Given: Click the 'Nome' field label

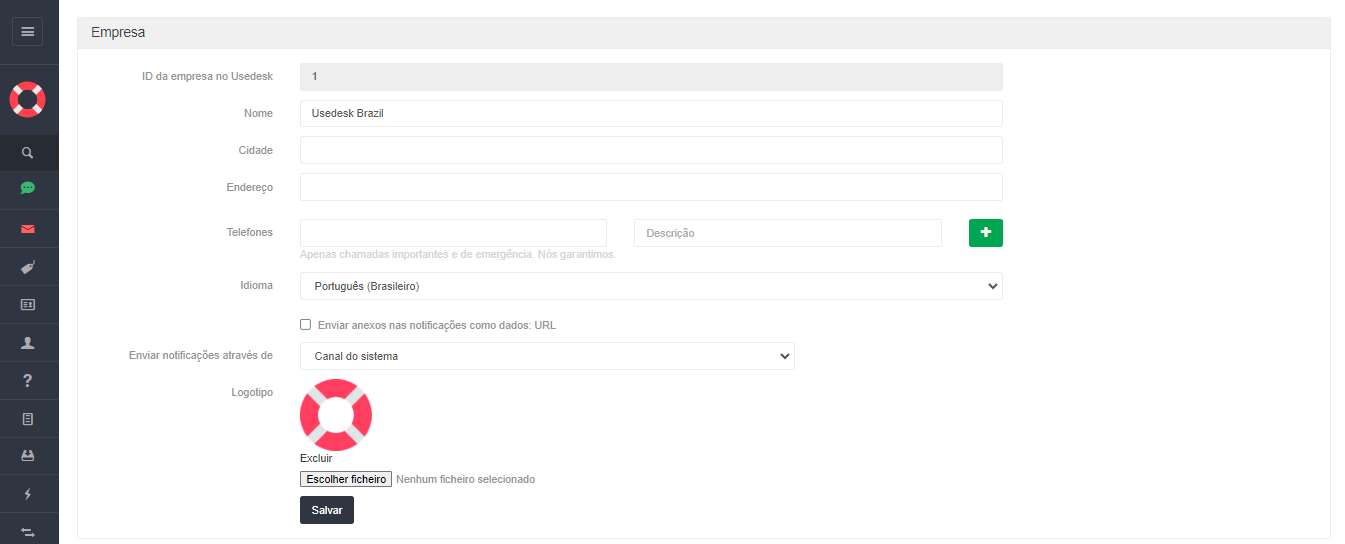Looking at the screenshot, I should click(x=258, y=113).
